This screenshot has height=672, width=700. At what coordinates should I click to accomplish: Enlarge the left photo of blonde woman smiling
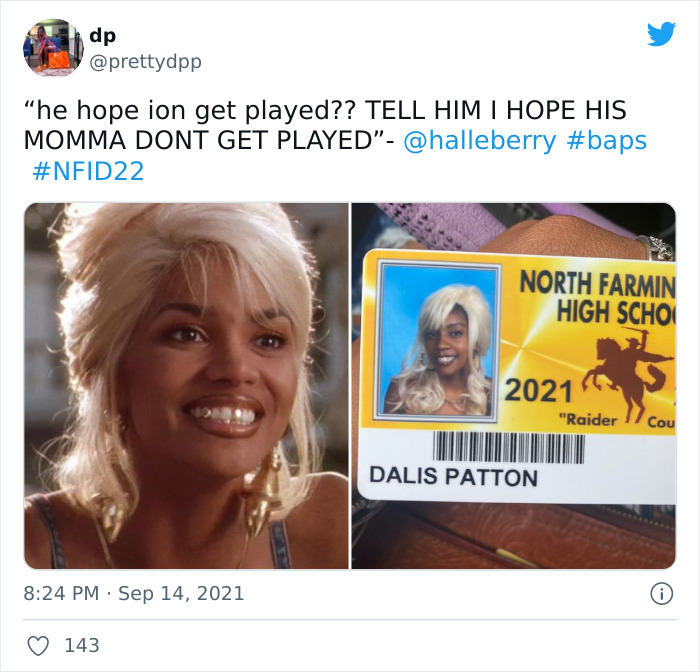click(x=186, y=386)
